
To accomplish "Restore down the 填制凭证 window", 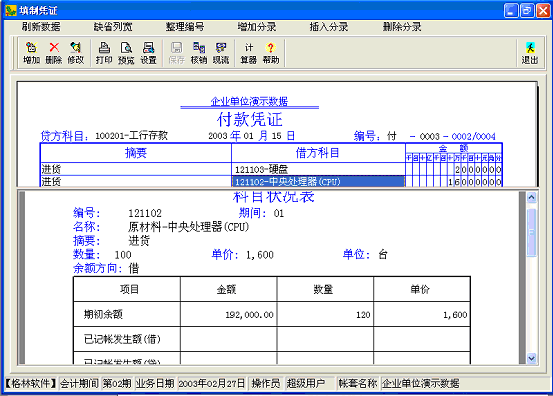I will click(x=527, y=11).
